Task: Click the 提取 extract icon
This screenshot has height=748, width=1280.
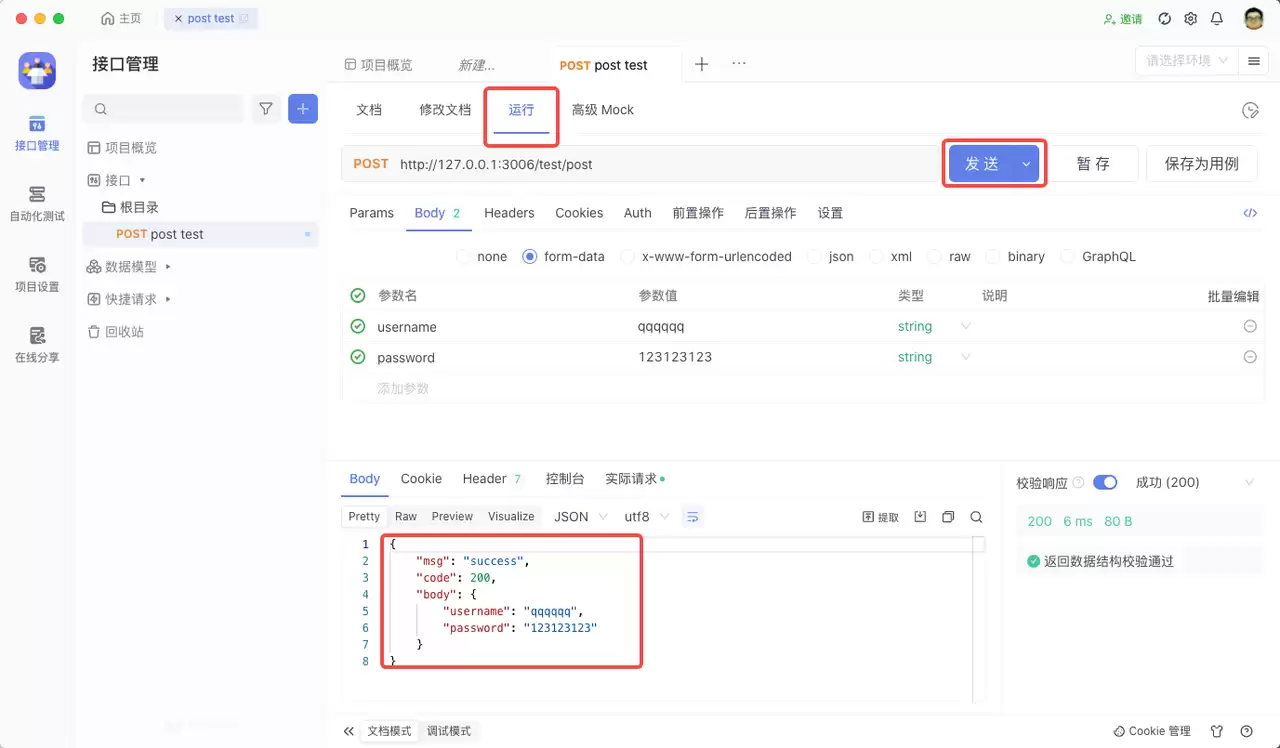Action: pyautogui.click(x=881, y=517)
